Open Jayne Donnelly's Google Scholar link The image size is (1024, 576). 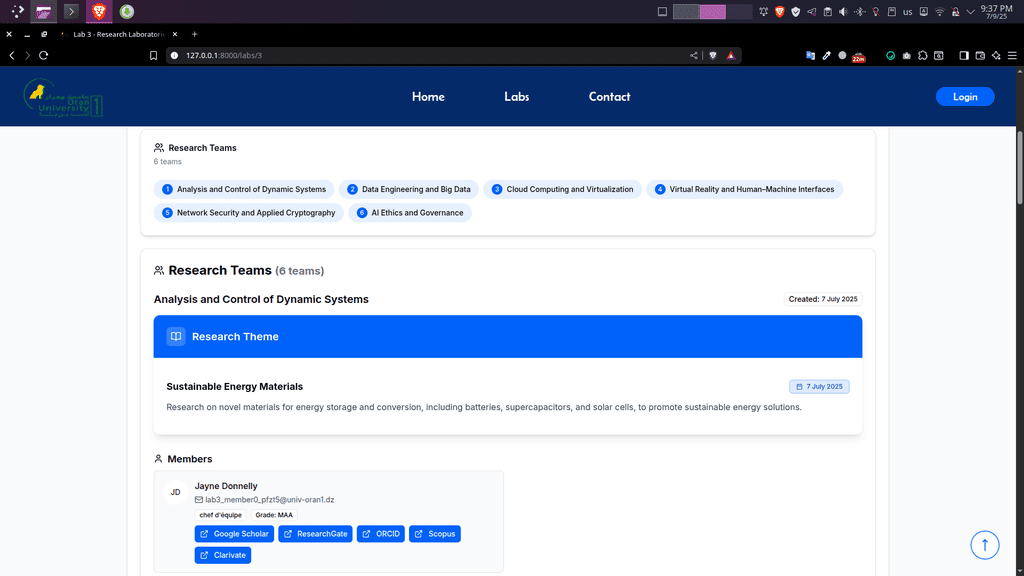point(234,534)
